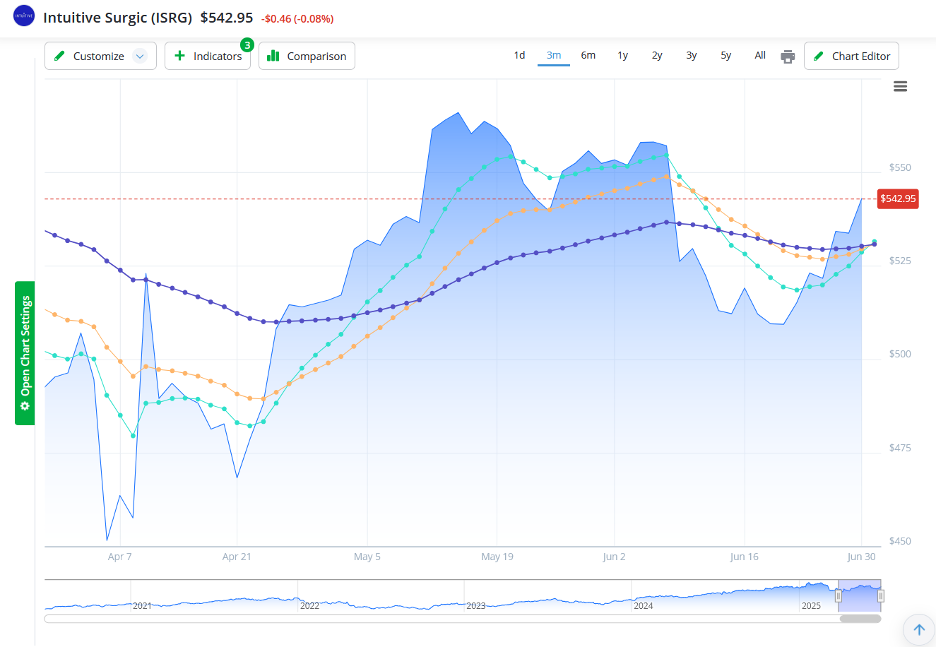
Task: Open Chart Settings side tab
Action: tap(25, 353)
